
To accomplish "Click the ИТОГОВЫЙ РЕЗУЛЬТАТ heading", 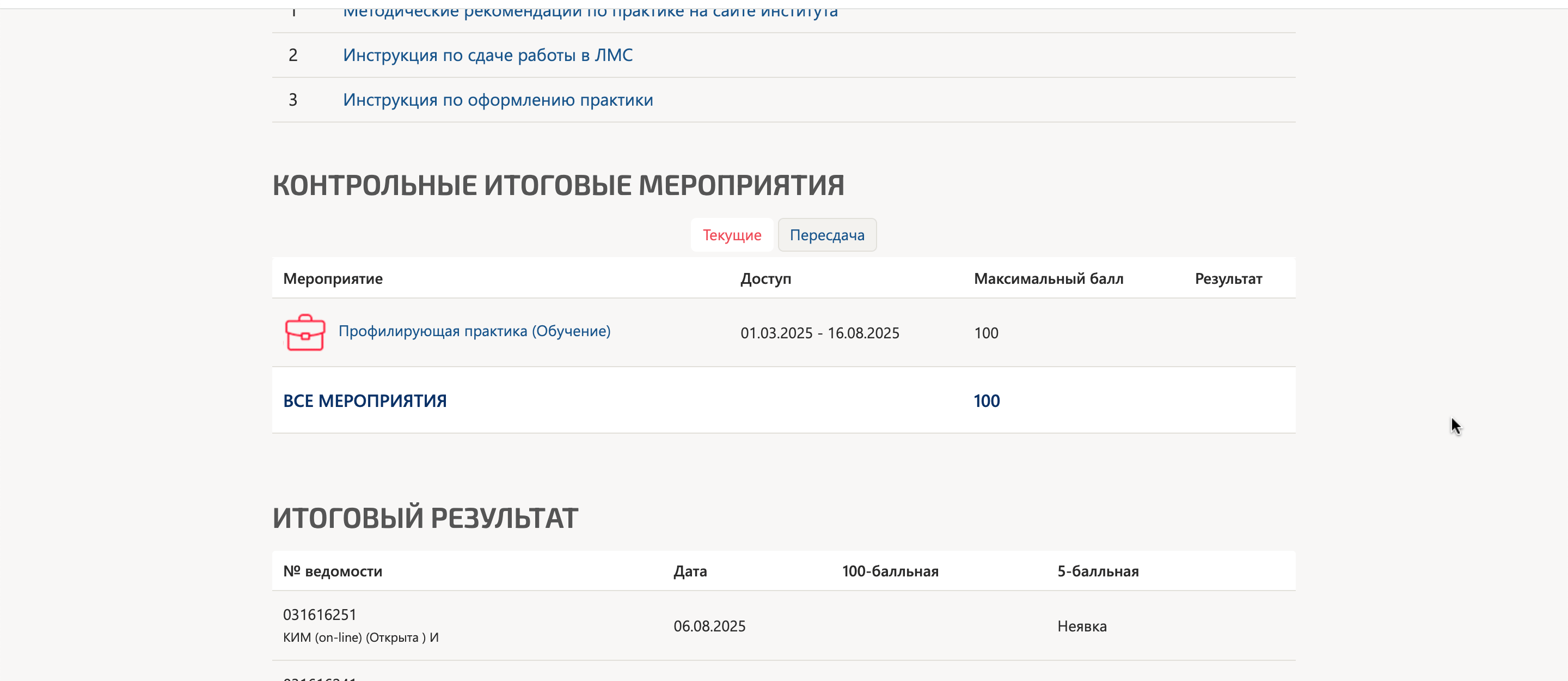I will (425, 518).
